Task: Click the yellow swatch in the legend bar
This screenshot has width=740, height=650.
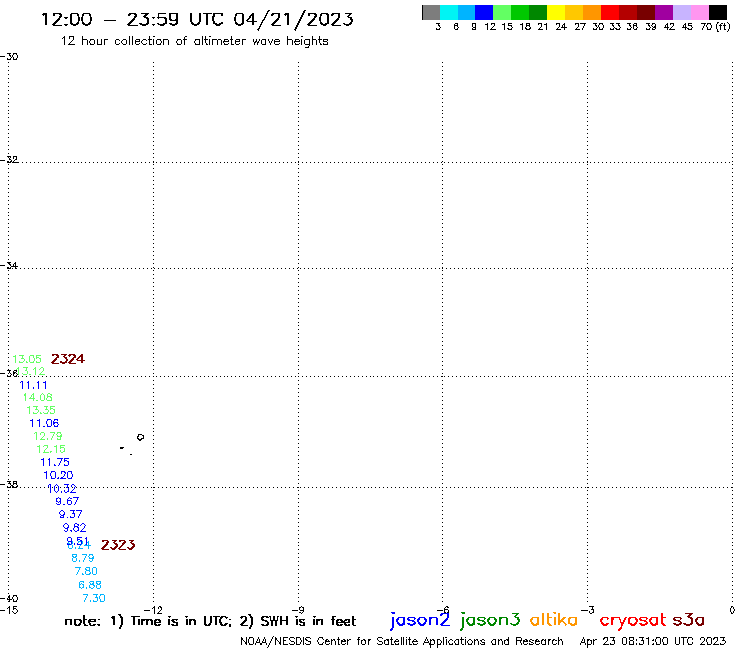Action: [556, 12]
